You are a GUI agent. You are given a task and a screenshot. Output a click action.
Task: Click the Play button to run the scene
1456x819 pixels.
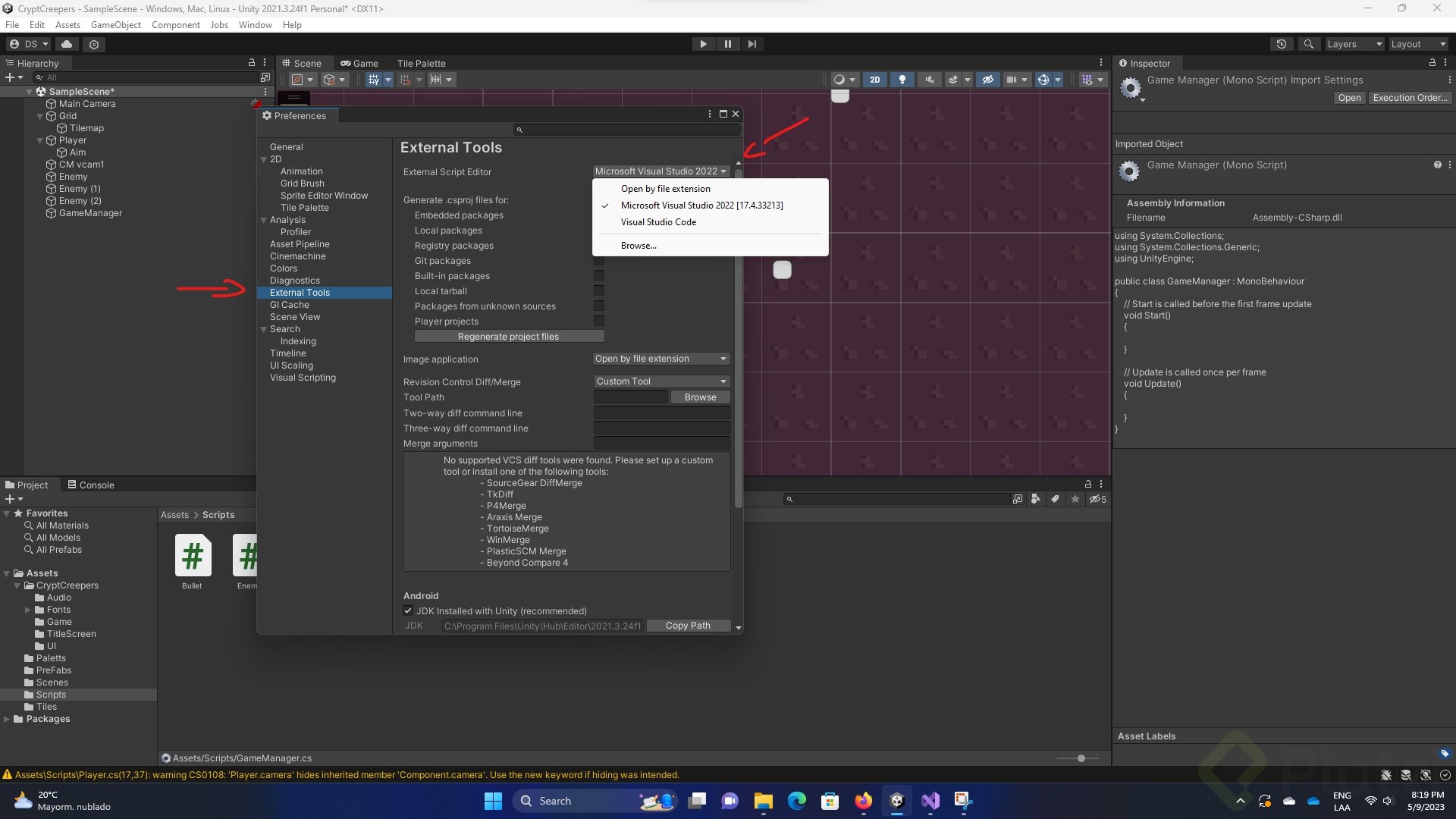(x=703, y=44)
